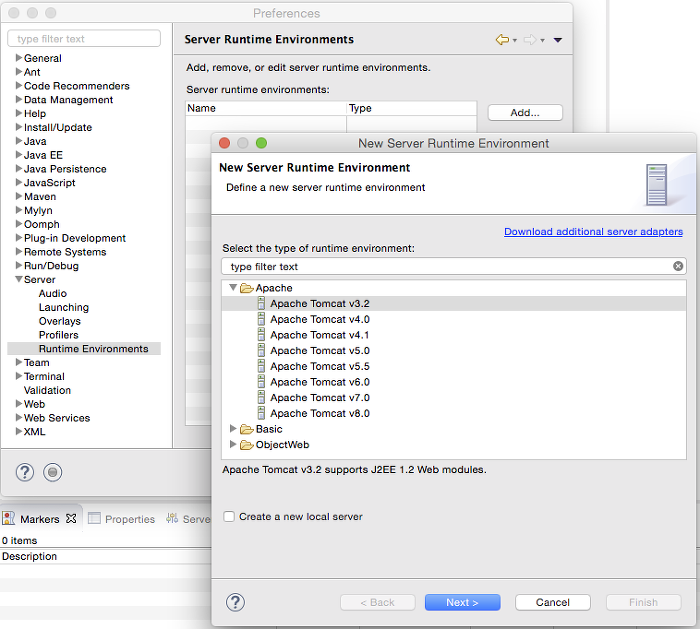This screenshot has width=700, height=629.
Task: Expand the Java EE preferences node
Action: [19, 154]
